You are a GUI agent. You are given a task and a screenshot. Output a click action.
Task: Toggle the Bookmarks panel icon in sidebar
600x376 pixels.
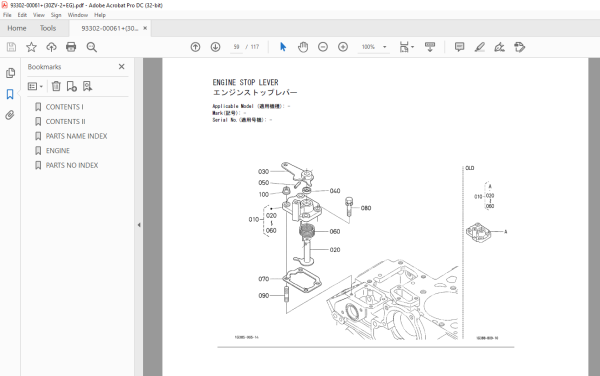(10, 94)
